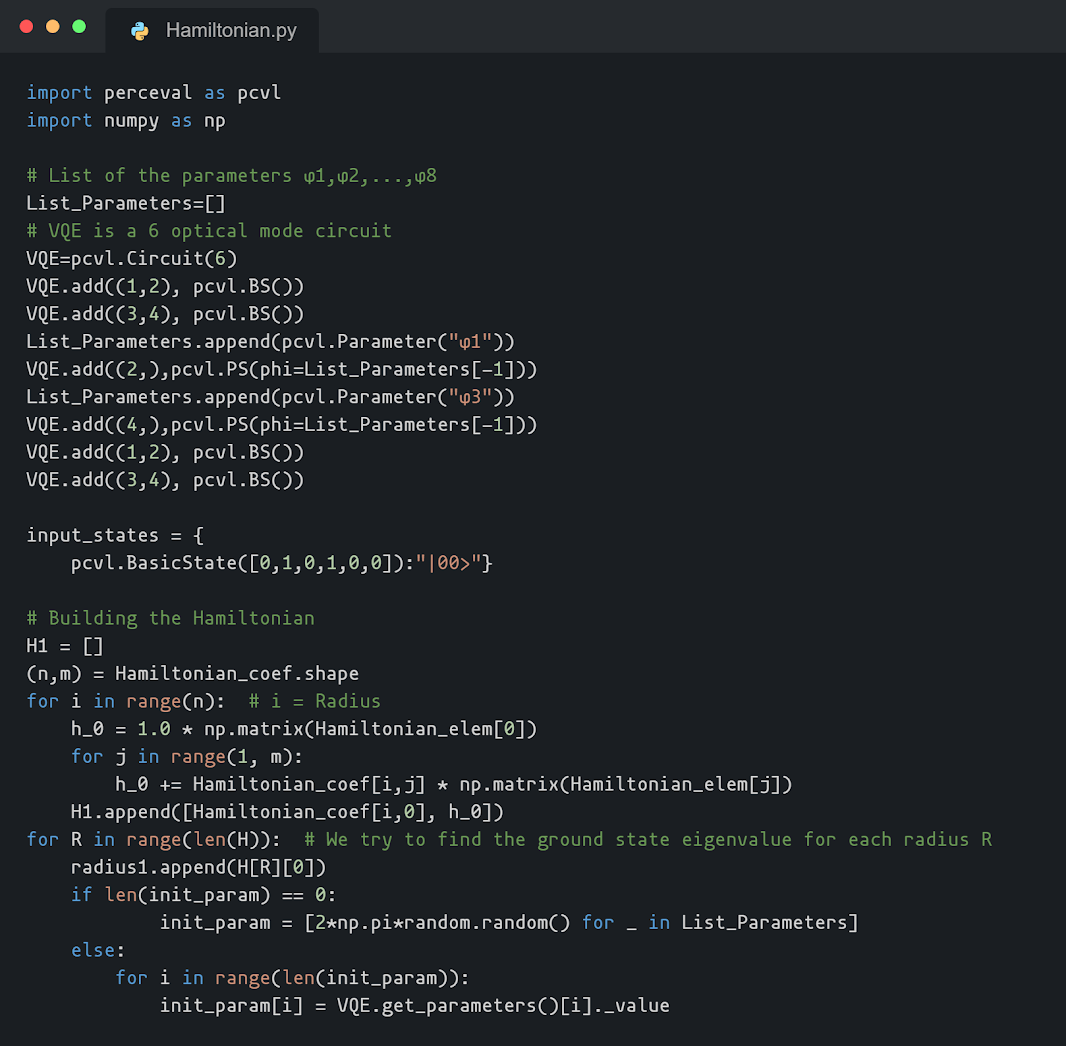
Task: Click the green maximize window button
Action: 79,26
